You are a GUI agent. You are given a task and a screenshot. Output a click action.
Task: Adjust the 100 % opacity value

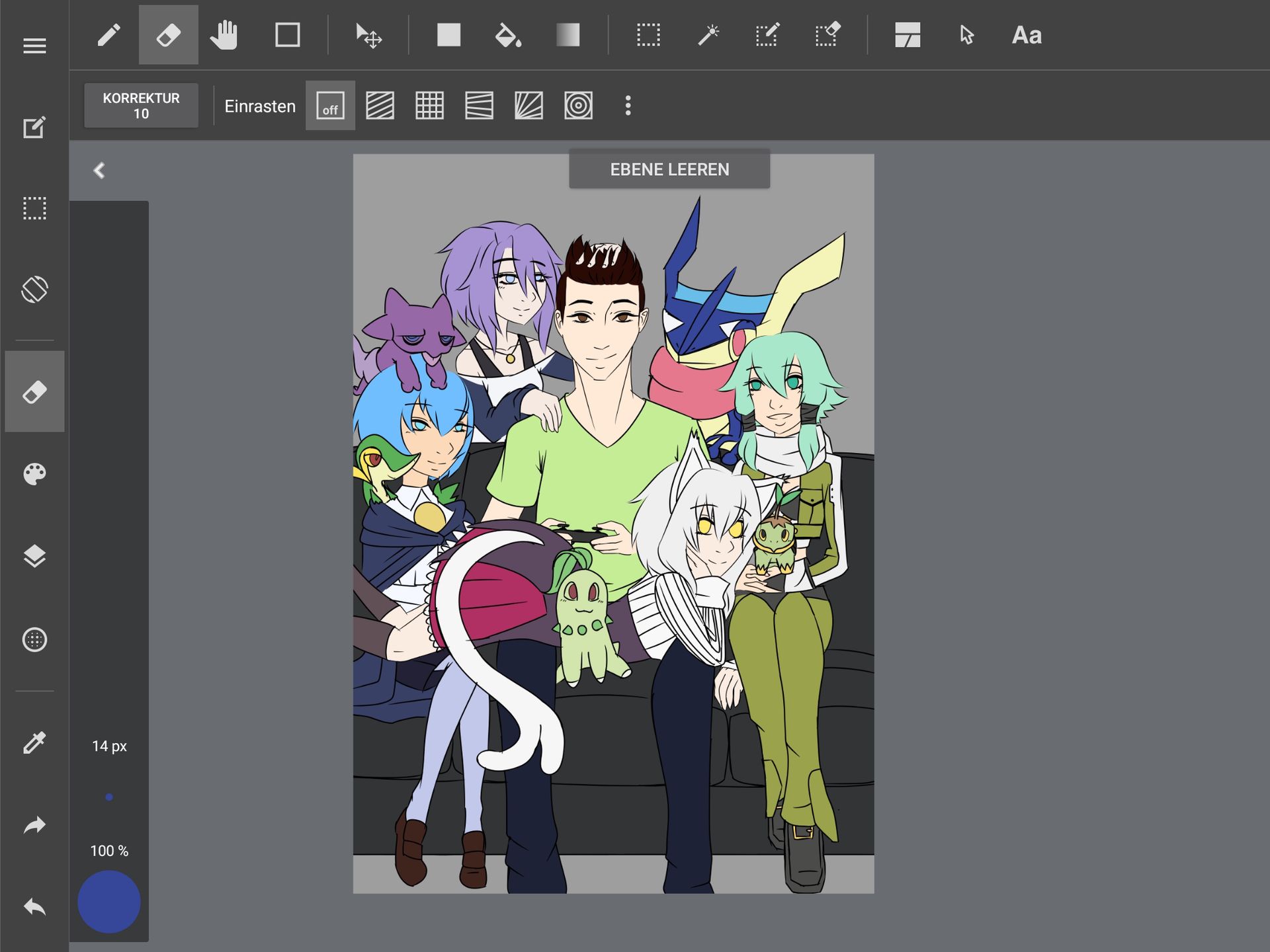[109, 851]
